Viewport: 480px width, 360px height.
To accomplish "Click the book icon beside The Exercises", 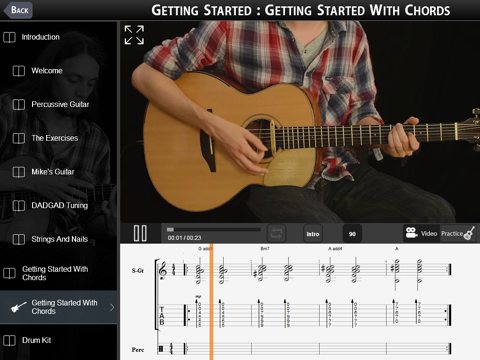I will pyautogui.click(x=19, y=138).
